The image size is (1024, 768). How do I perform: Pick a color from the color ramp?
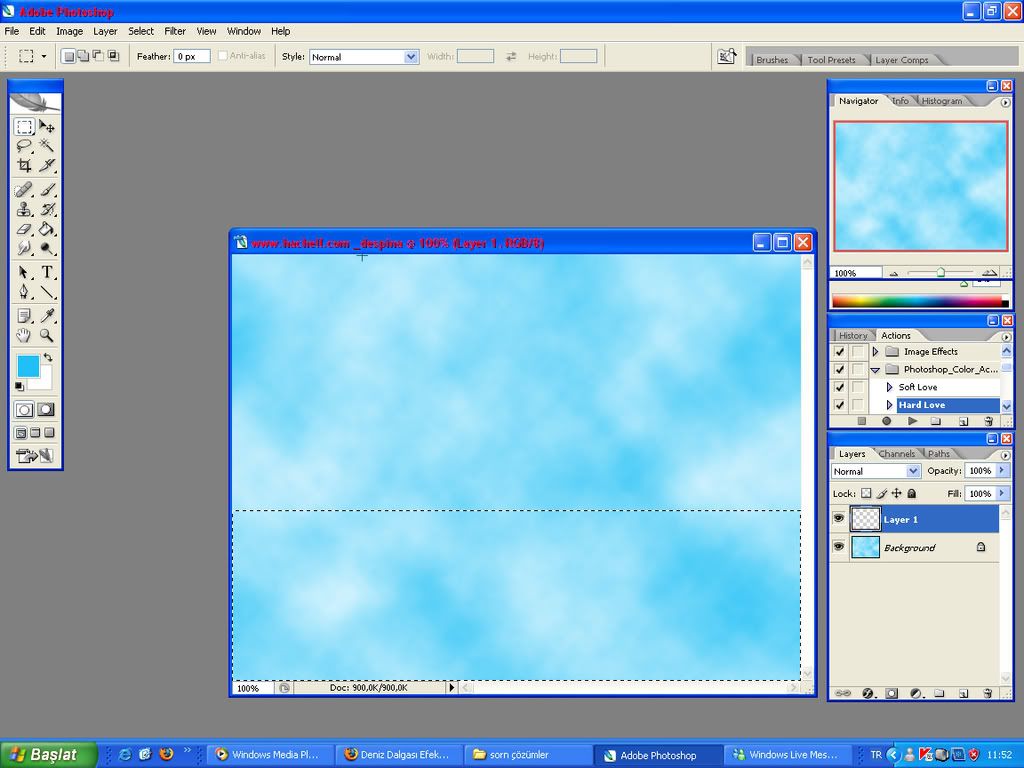pyautogui.click(x=920, y=302)
